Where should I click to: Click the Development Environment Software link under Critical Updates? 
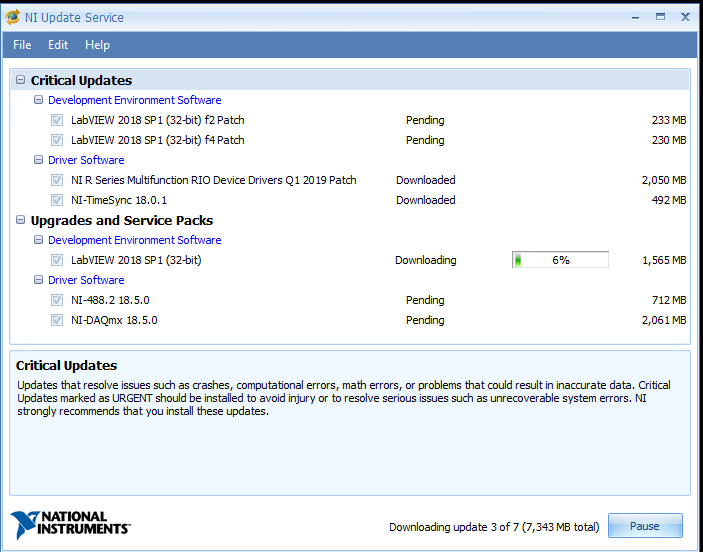pyautogui.click(x=135, y=100)
